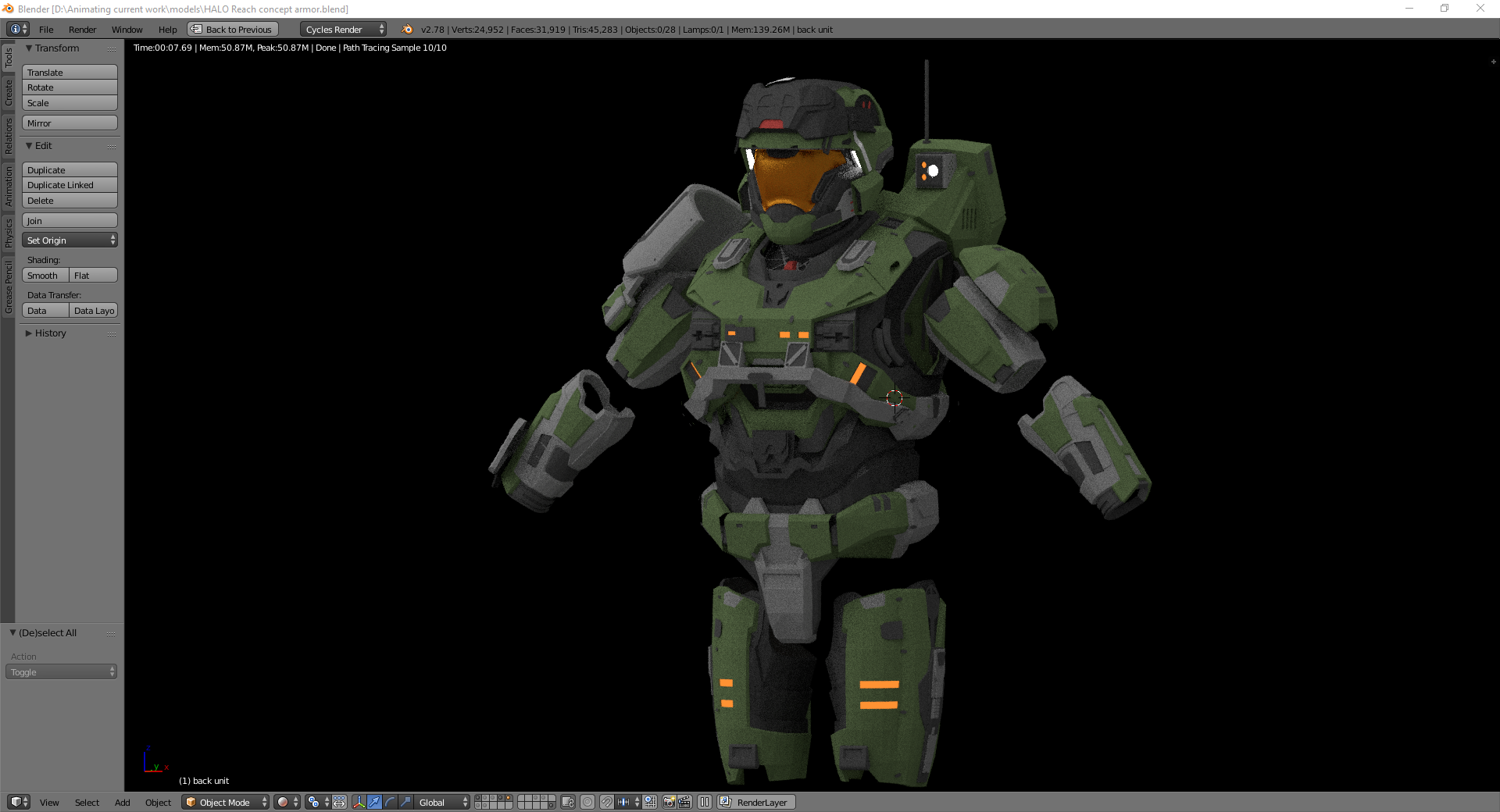The image size is (1500, 812).
Task: Click the snap magnet icon
Action: point(606,802)
